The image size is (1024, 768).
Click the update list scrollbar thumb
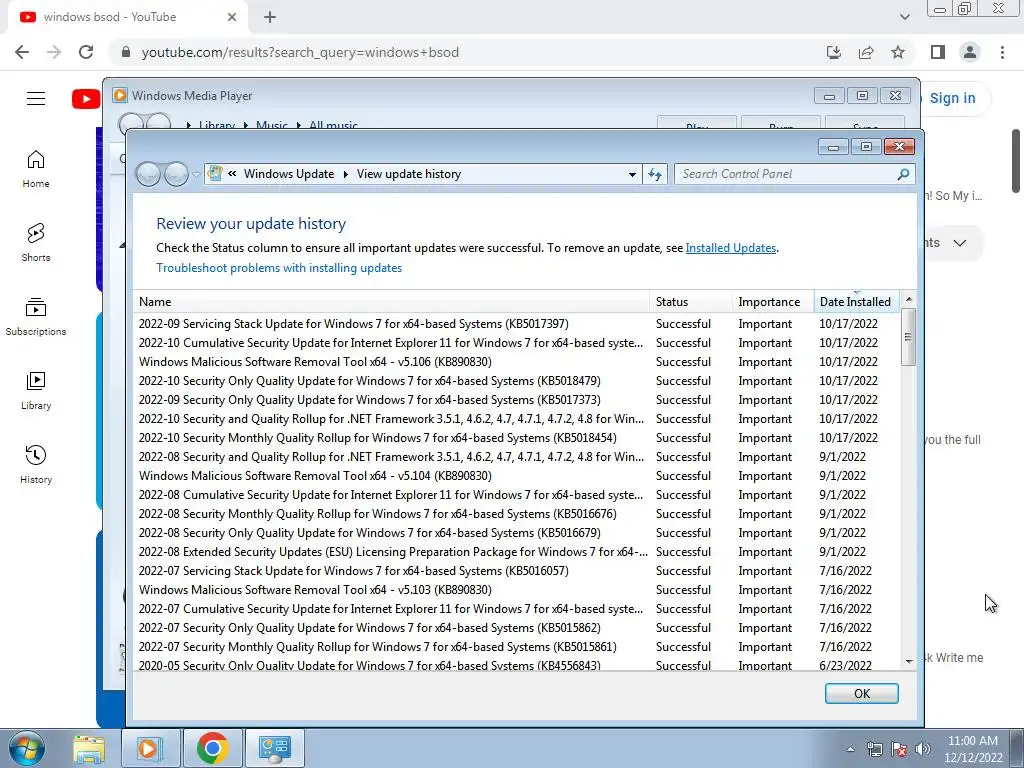(908, 337)
